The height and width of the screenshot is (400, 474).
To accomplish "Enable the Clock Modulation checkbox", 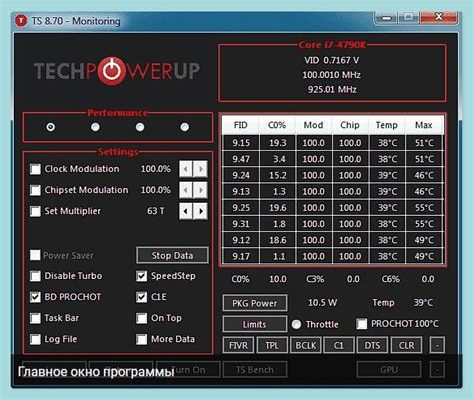I will 35,169.
